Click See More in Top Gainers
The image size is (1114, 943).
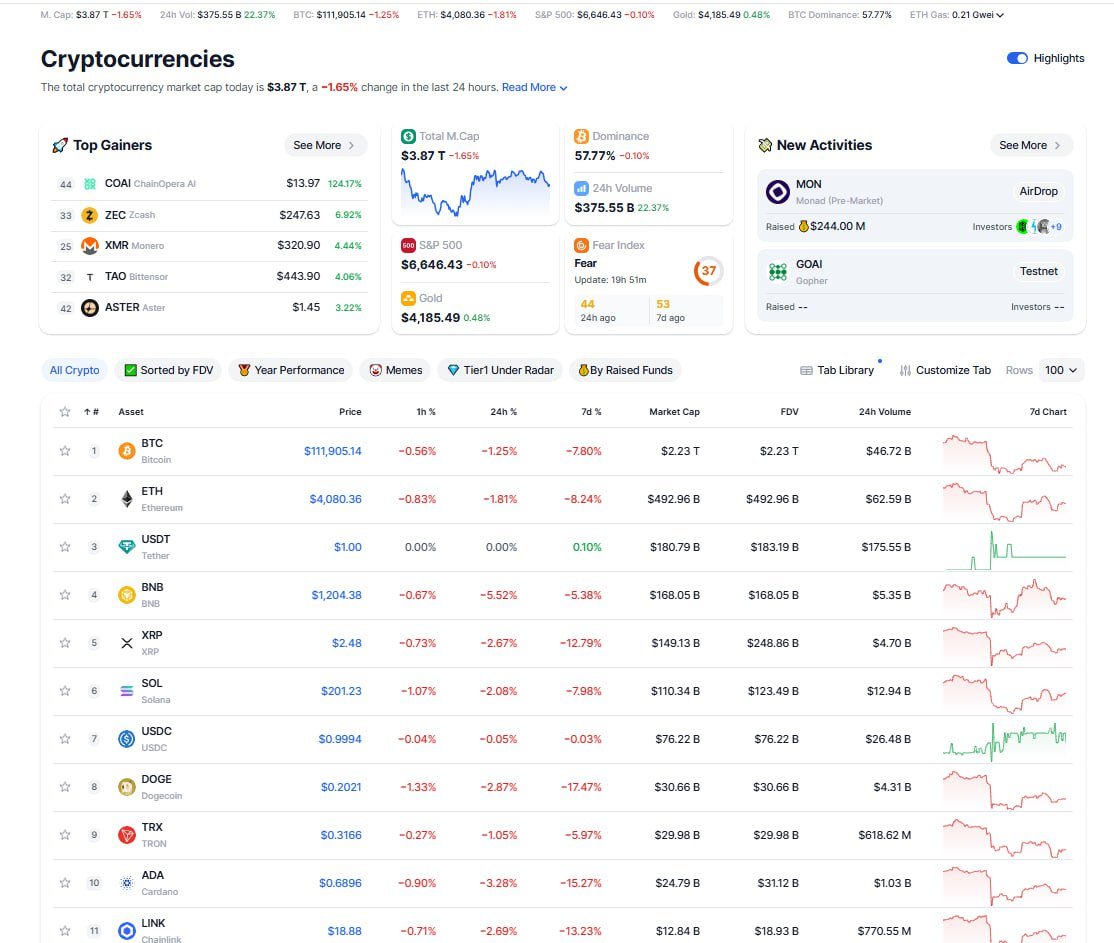(x=324, y=145)
